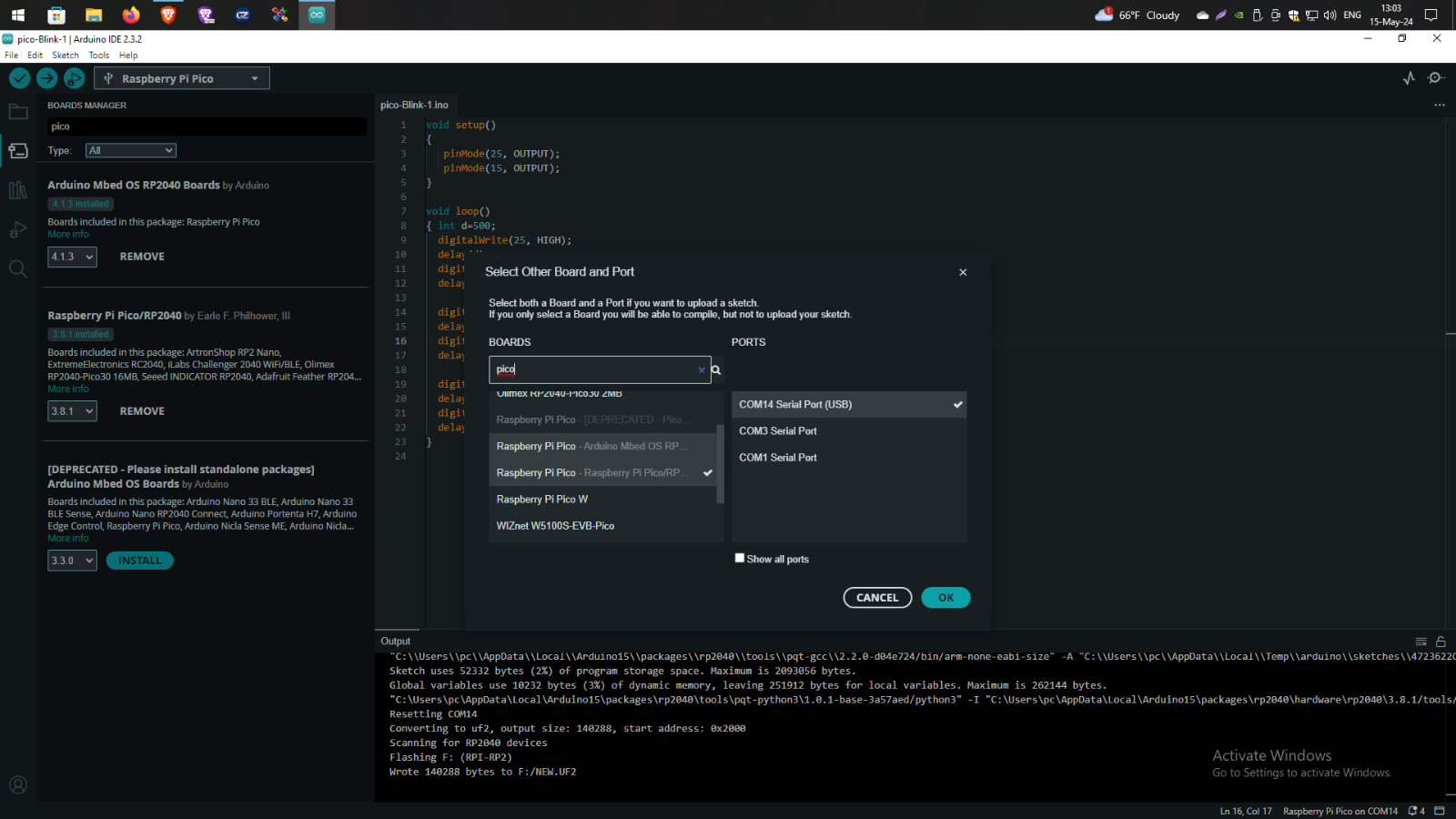Image resolution: width=1456 pixels, height=819 pixels.
Task: Open the Boards Manager sidebar icon
Action: coord(18,151)
